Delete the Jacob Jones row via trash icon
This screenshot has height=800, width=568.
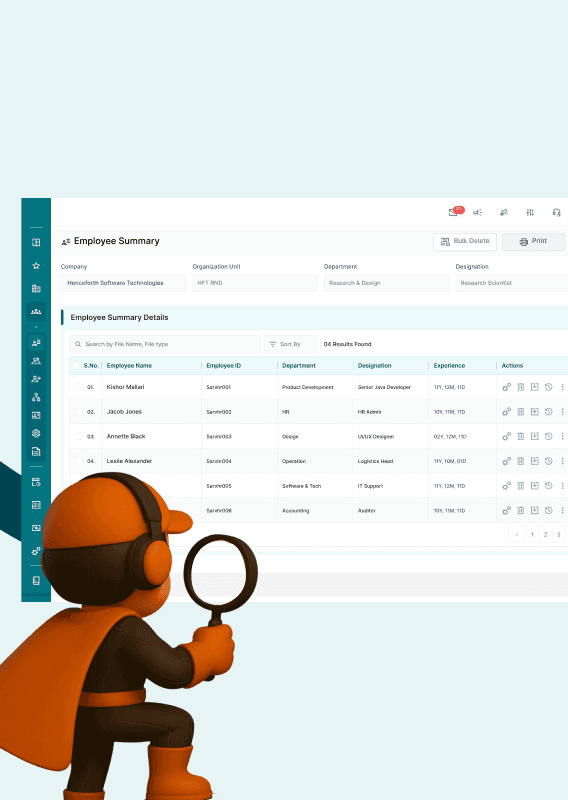(521, 412)
